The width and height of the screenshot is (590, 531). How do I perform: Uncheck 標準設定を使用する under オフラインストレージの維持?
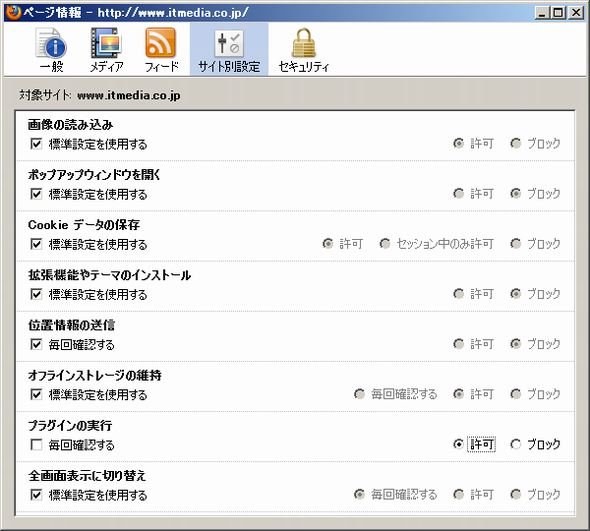point(36,394)
